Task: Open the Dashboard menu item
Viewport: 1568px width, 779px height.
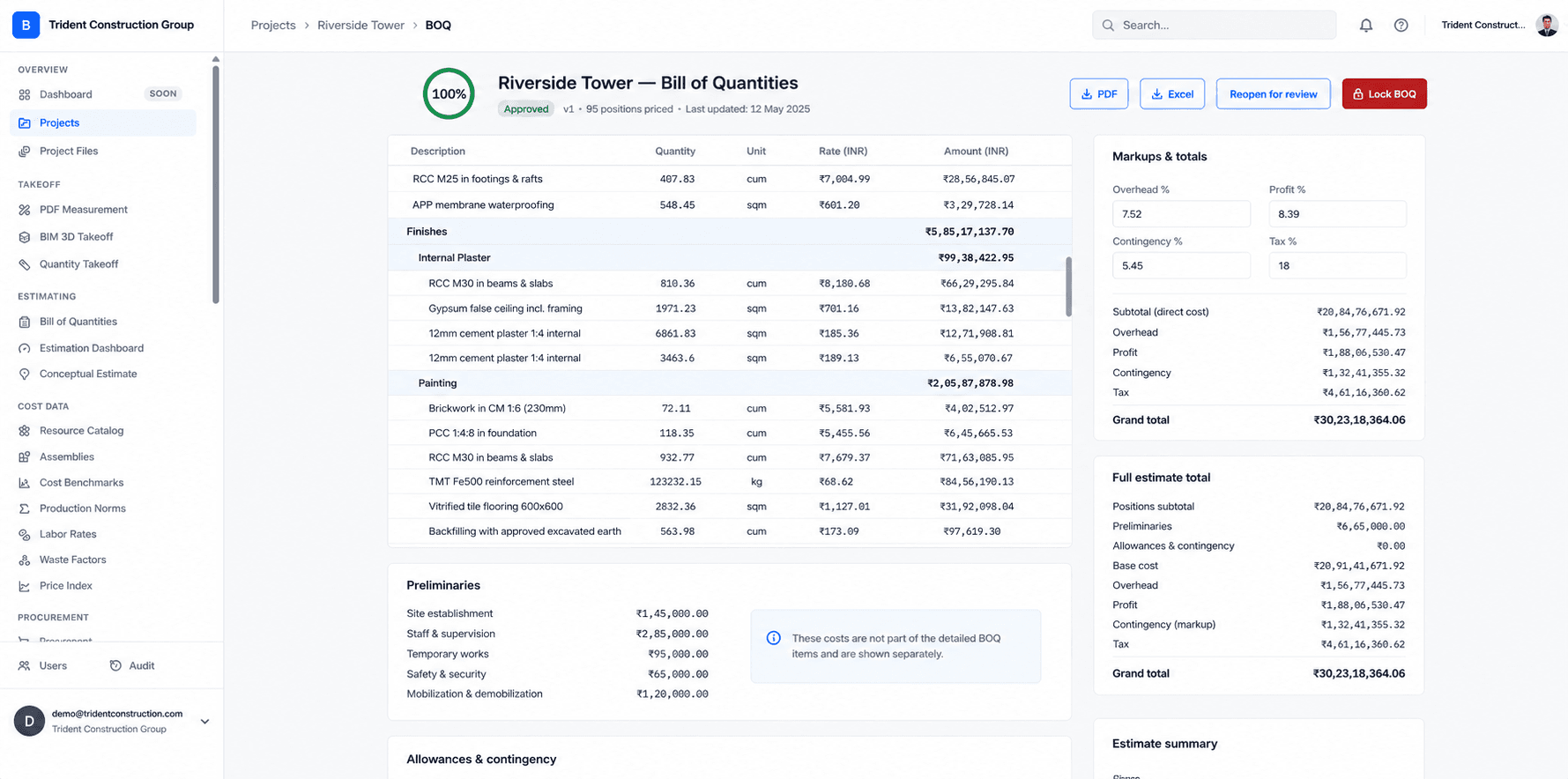Action: click(x=103, y=94)
